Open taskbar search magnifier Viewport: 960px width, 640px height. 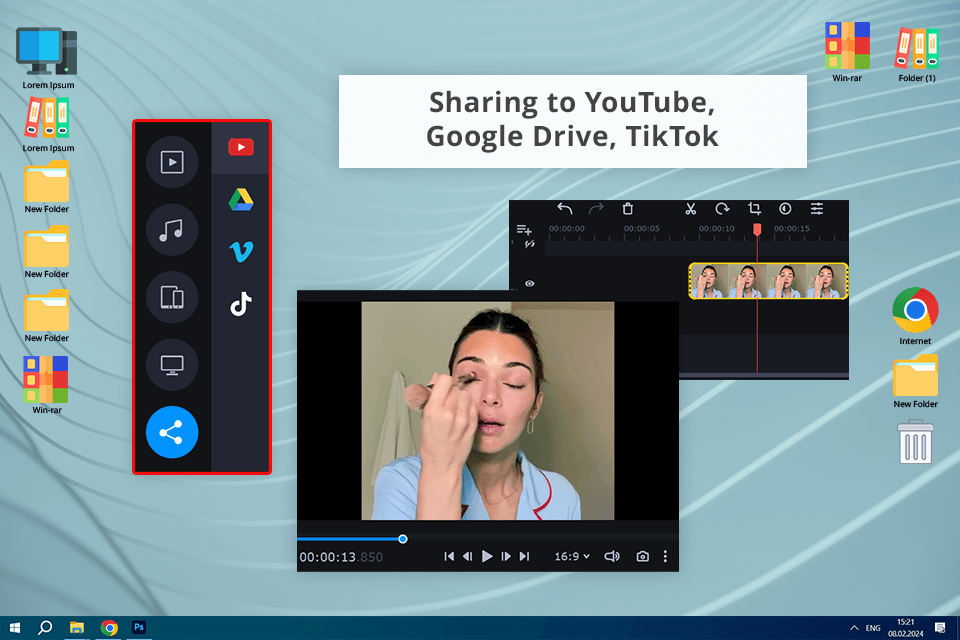[x=45, y=628]
